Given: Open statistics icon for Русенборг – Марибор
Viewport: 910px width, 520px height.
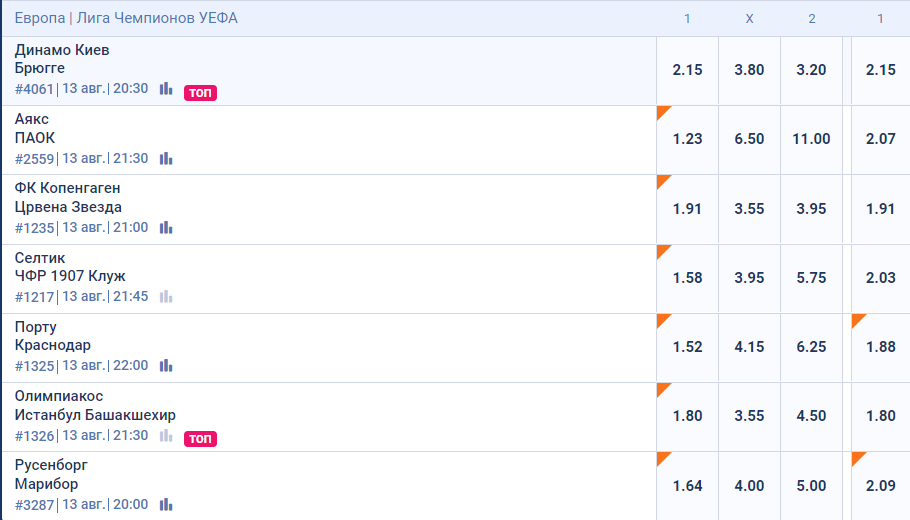Looking at the screenshot, I should (166, 505).
